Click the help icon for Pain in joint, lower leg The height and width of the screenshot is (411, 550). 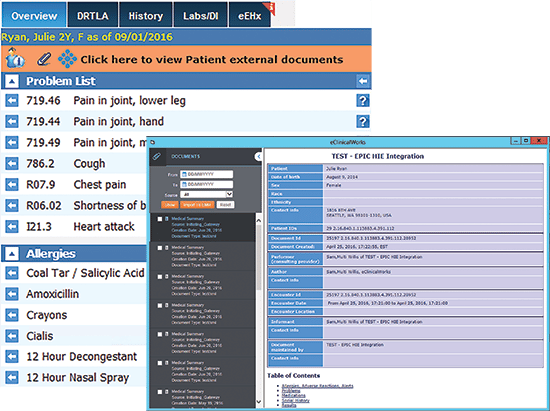point(363,101)
